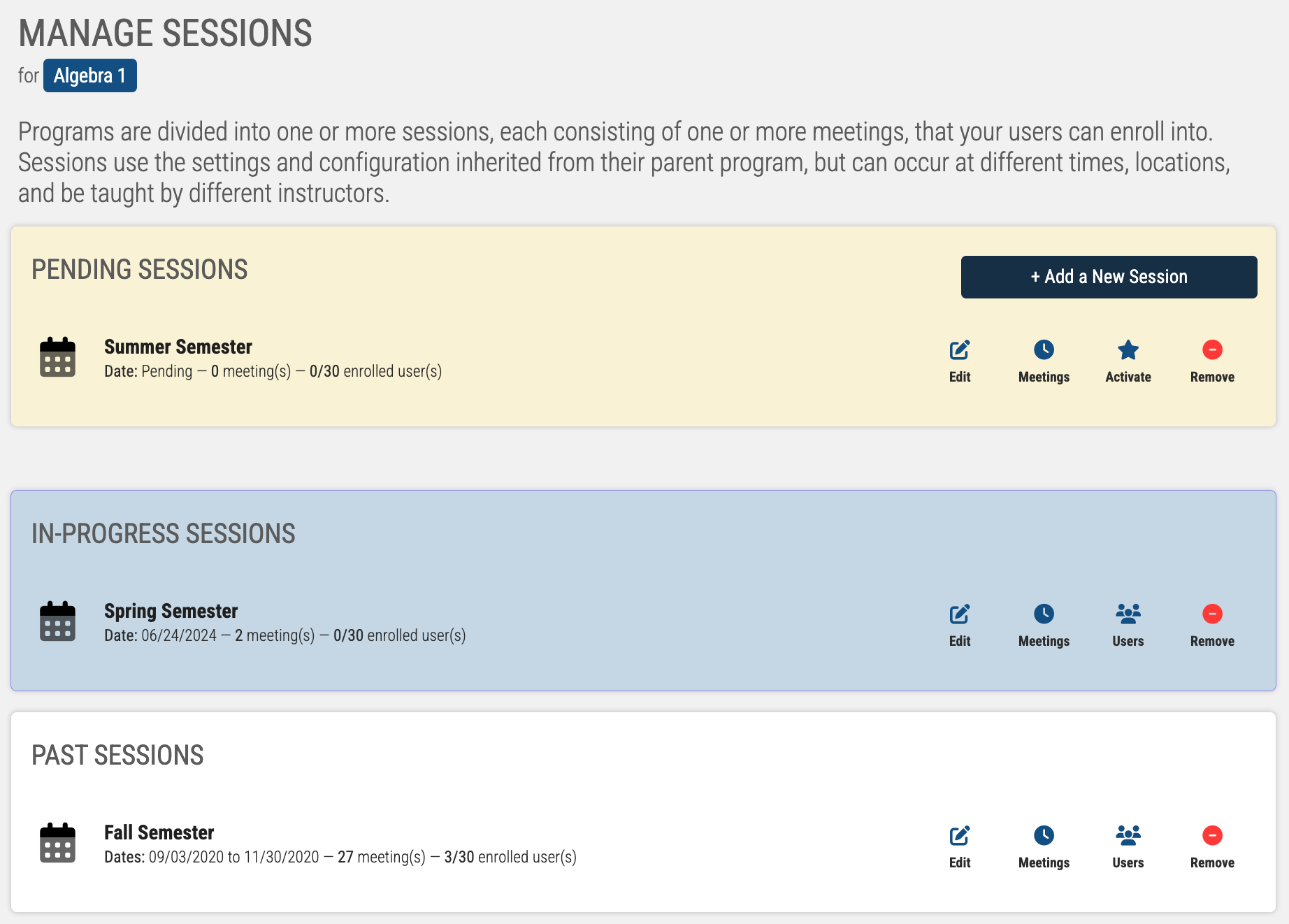Select the Summer Semester session title
Screen dimensions: 1289x924
(178, 347)
